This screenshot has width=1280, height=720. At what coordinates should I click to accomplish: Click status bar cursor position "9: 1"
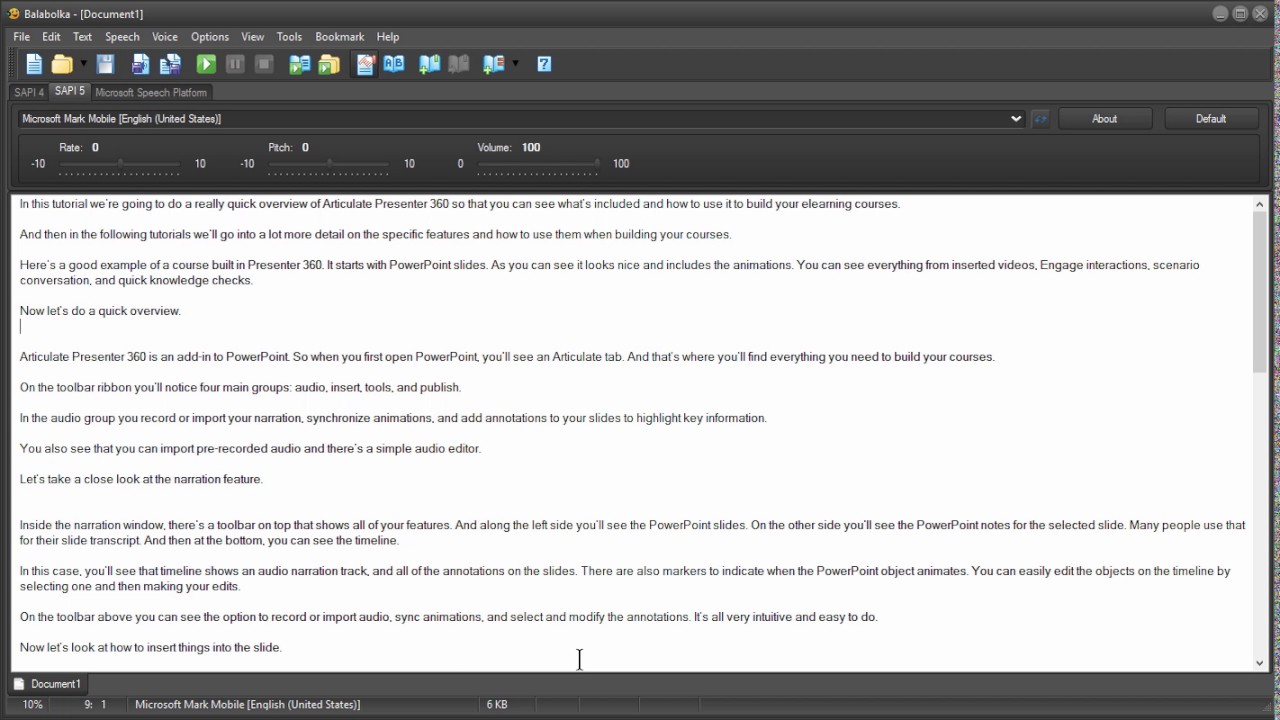point(95,704)
